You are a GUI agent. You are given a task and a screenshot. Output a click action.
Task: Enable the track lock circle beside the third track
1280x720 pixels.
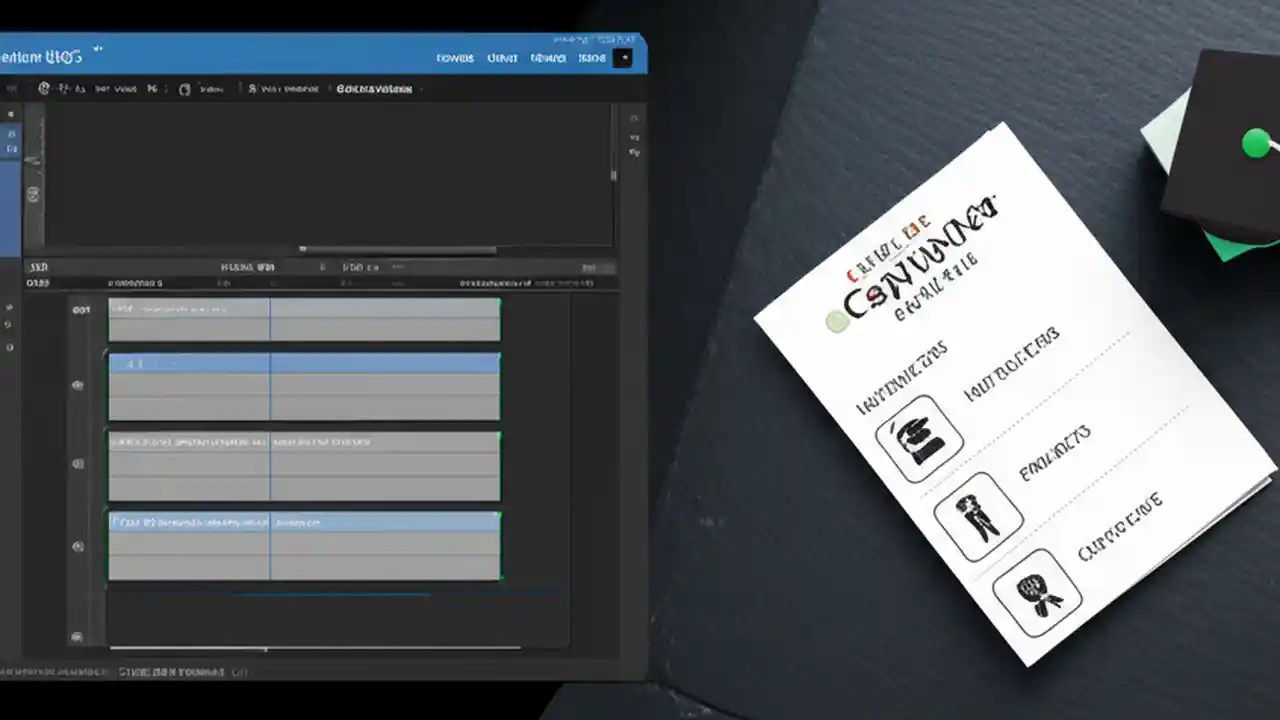77,463
